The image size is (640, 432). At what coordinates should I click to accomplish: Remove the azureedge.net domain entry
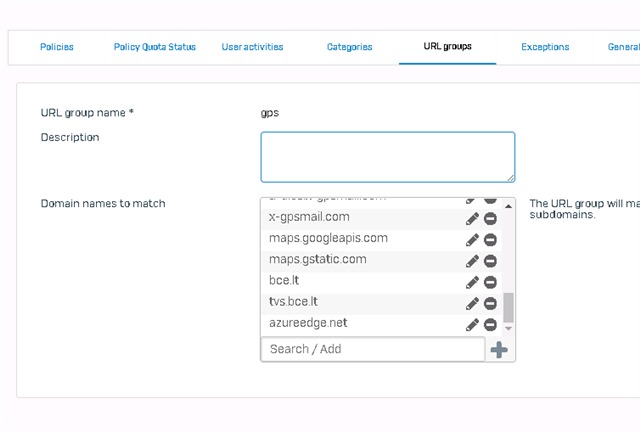490,325
